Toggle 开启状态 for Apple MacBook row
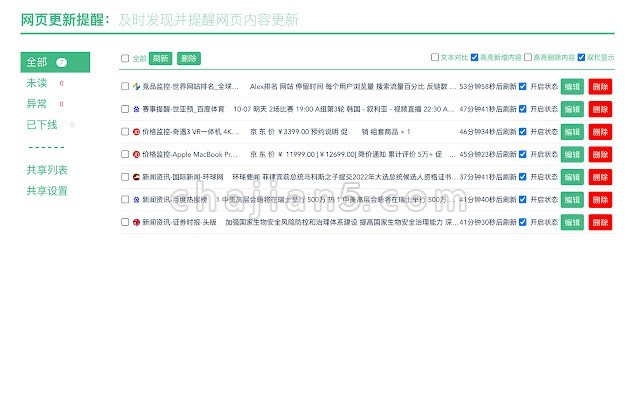640x400 pixels. click(522, 154)
